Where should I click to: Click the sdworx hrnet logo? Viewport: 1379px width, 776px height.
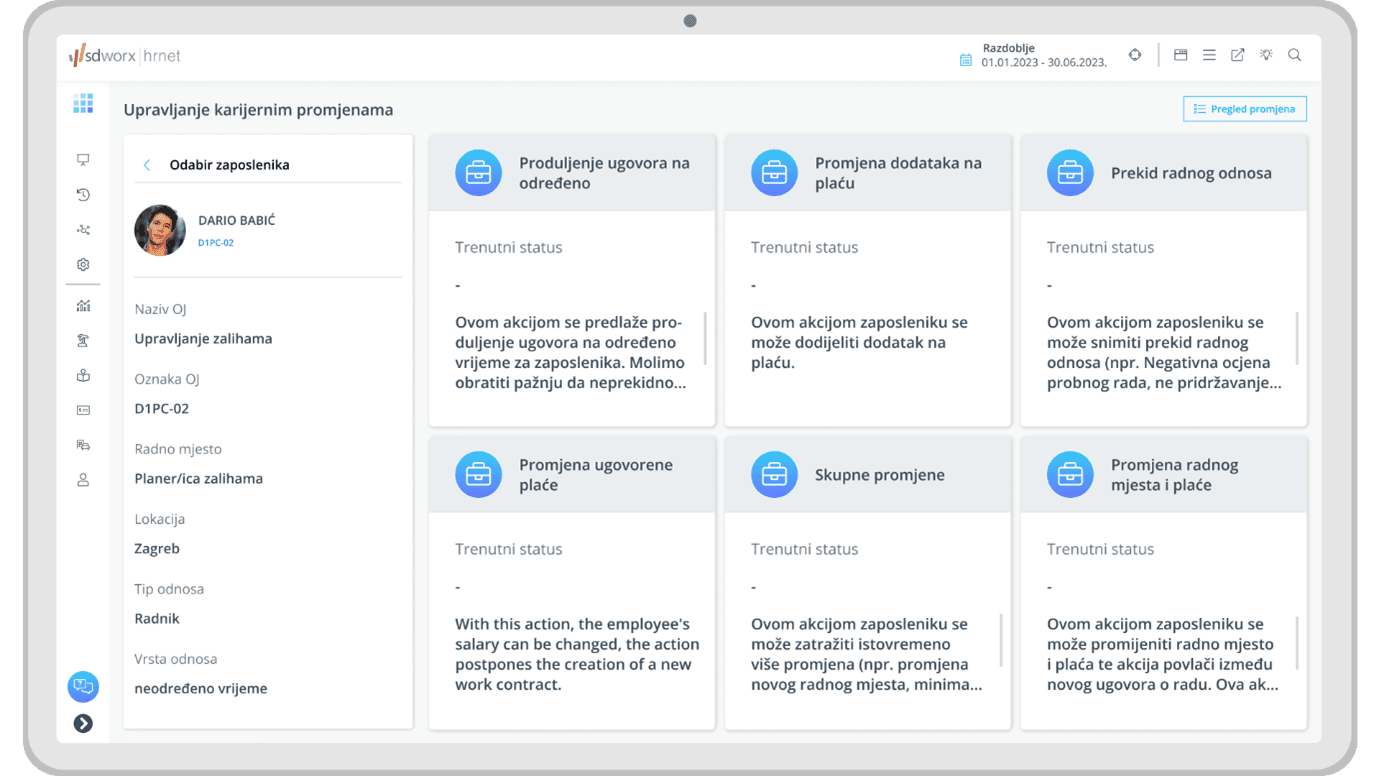pyautogui.click(x=125, y=56)
